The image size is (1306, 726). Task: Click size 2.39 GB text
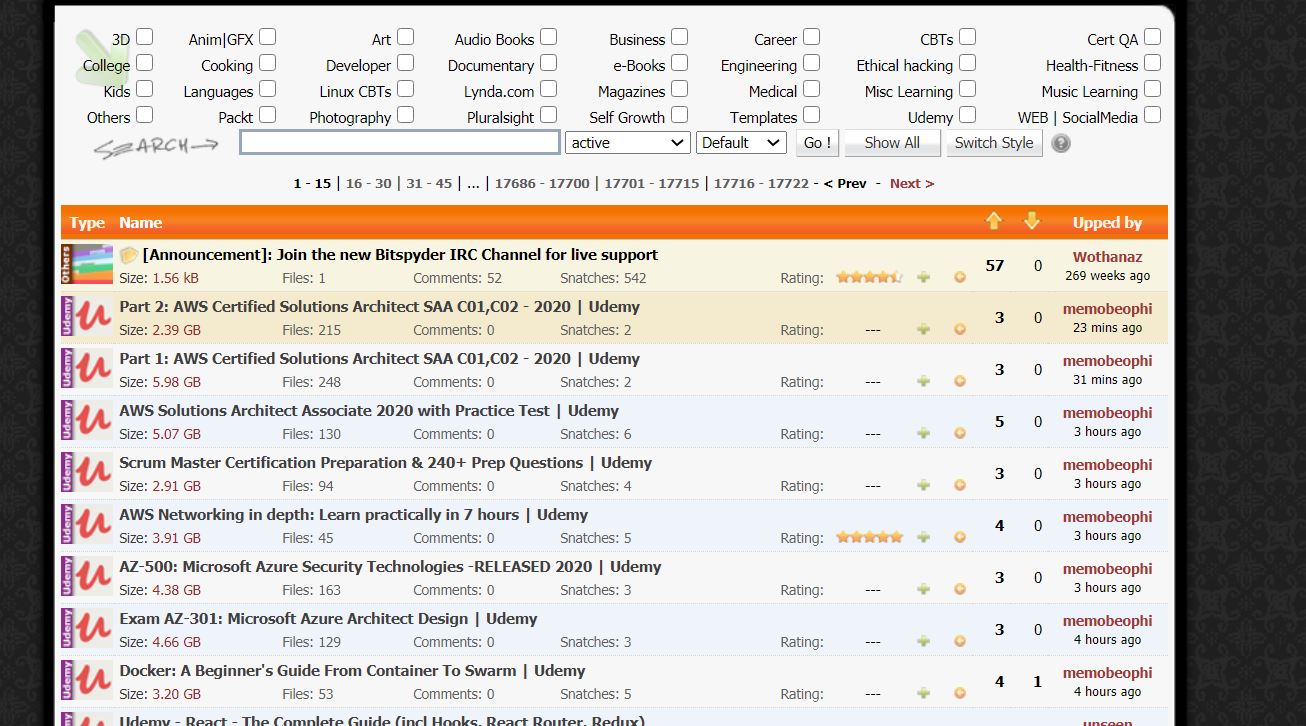(176, 330)
